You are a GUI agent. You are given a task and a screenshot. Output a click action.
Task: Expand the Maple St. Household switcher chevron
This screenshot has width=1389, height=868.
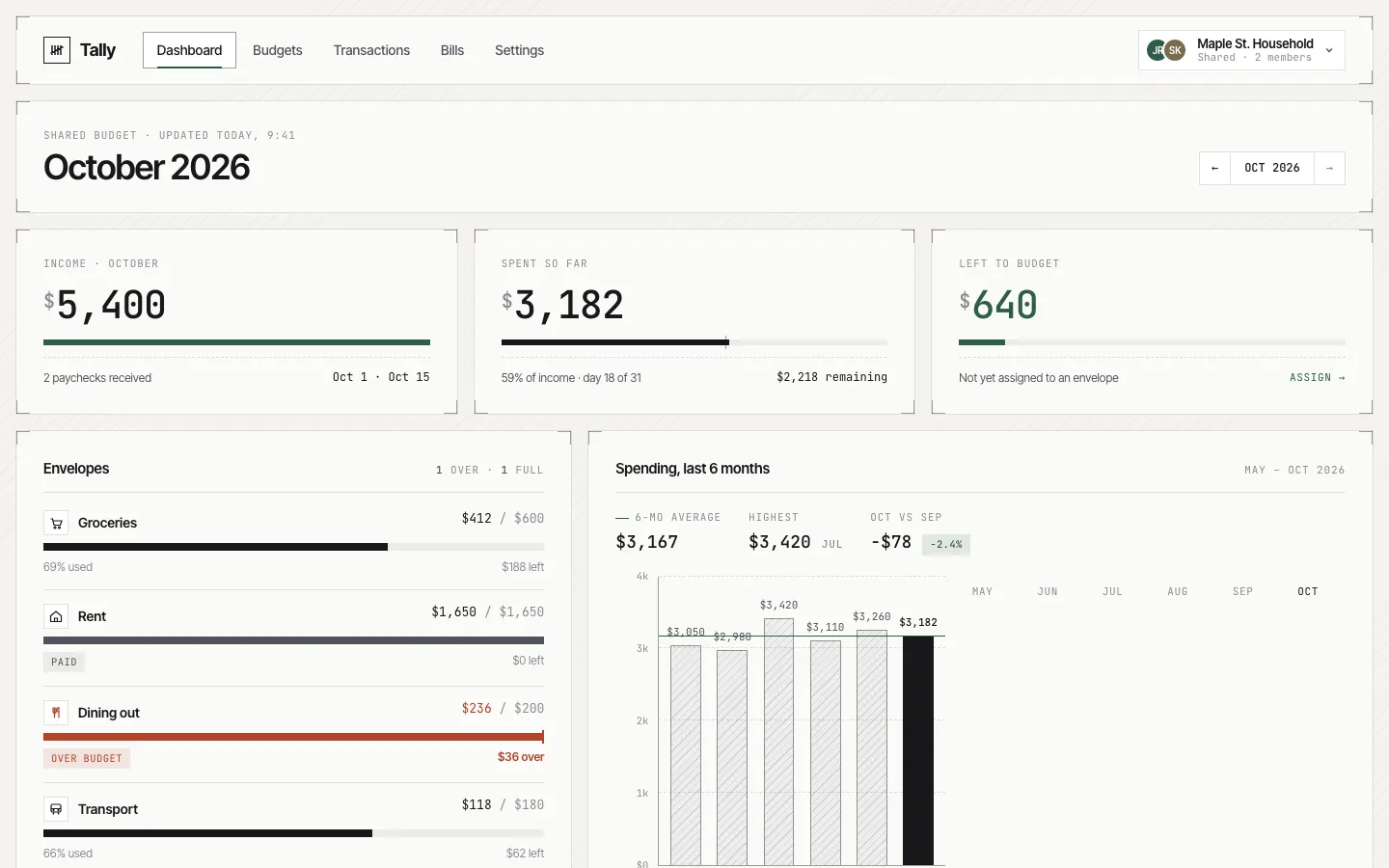click(1329, 50)
